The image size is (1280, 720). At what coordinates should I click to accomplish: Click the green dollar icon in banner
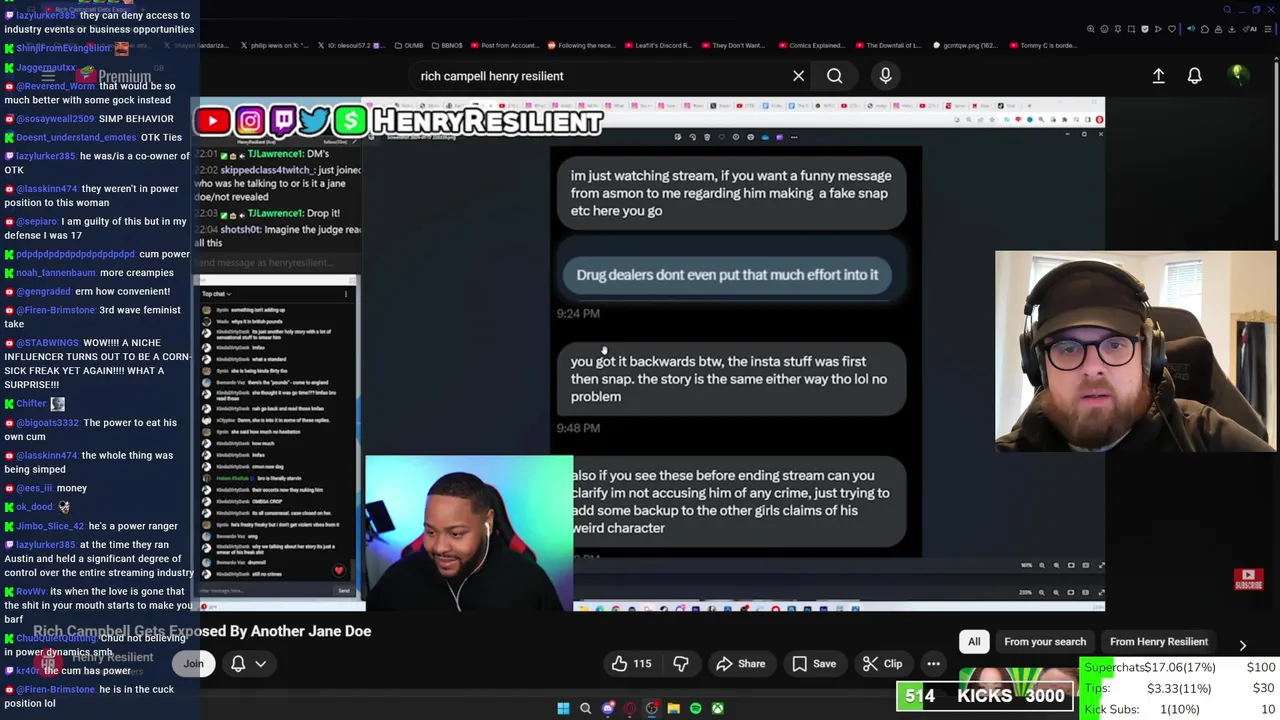point(350,121)
